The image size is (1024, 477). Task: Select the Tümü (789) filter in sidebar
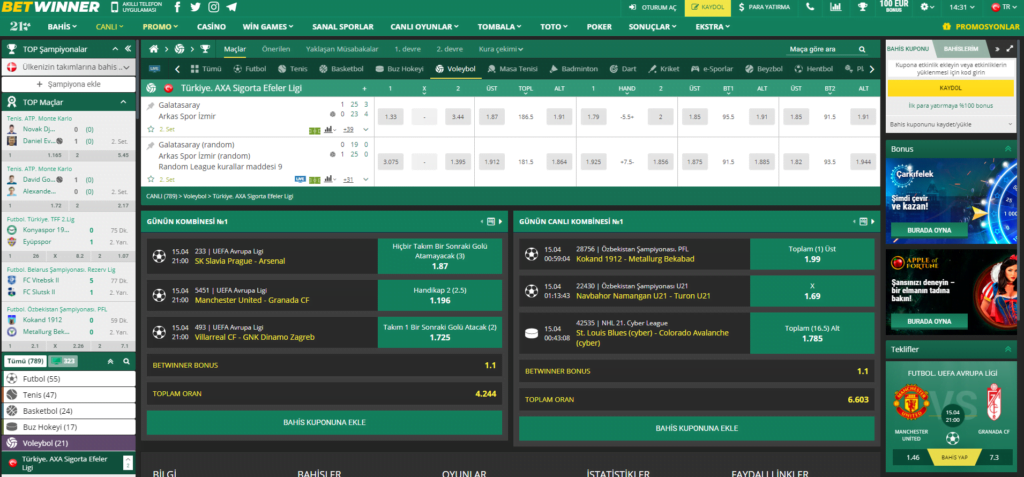(x=26, y=361)
